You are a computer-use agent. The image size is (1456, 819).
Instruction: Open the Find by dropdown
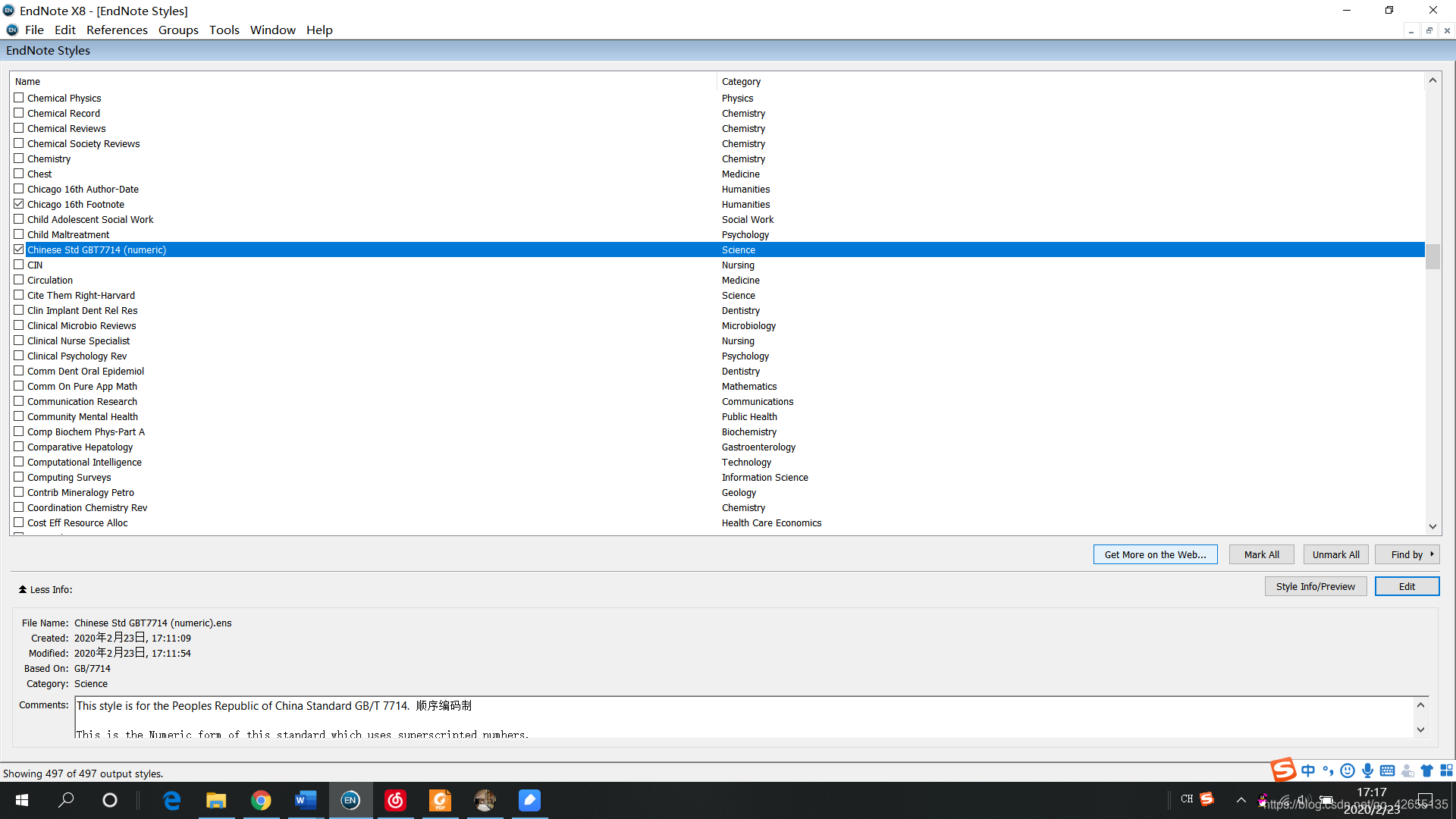1407,554
